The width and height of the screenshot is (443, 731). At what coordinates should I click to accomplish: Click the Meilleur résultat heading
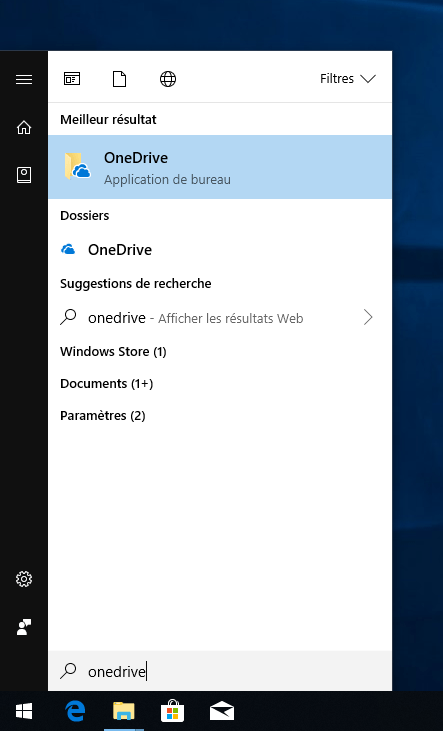pos(108,119)
